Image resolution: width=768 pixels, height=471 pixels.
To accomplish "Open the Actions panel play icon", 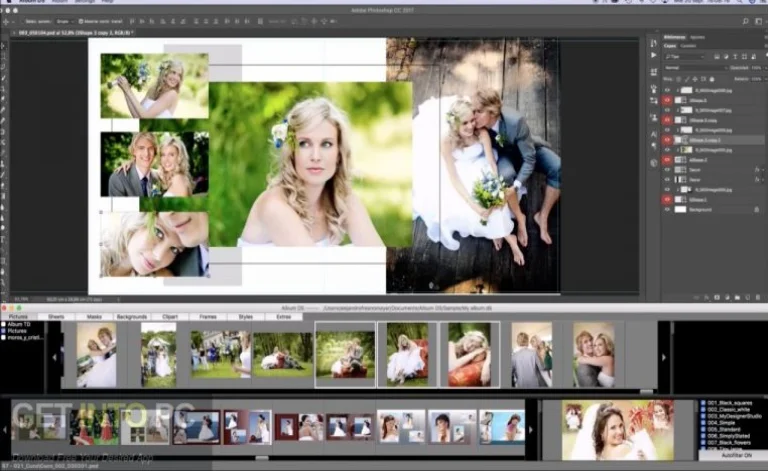I will pos(654,56).
